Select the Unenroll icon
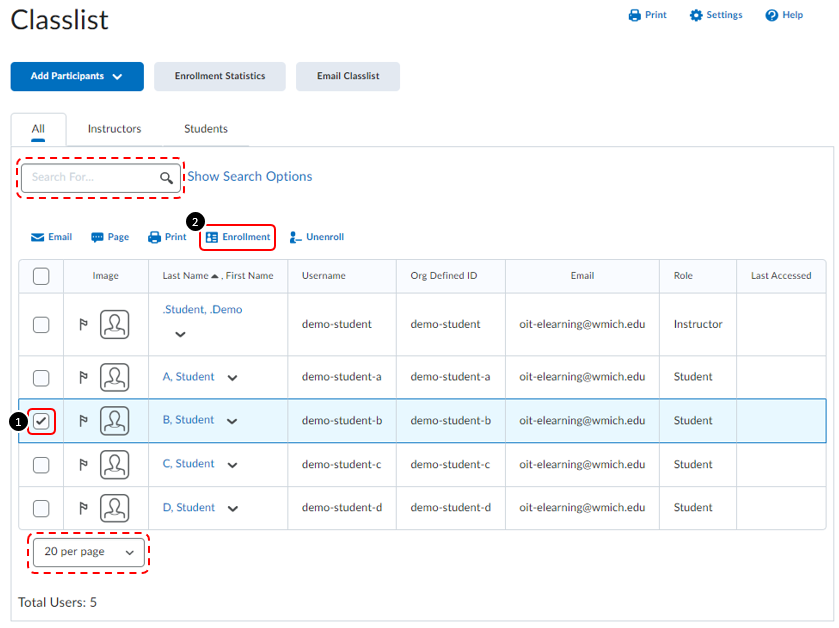839x628 pixels. (x=317, y=237)
